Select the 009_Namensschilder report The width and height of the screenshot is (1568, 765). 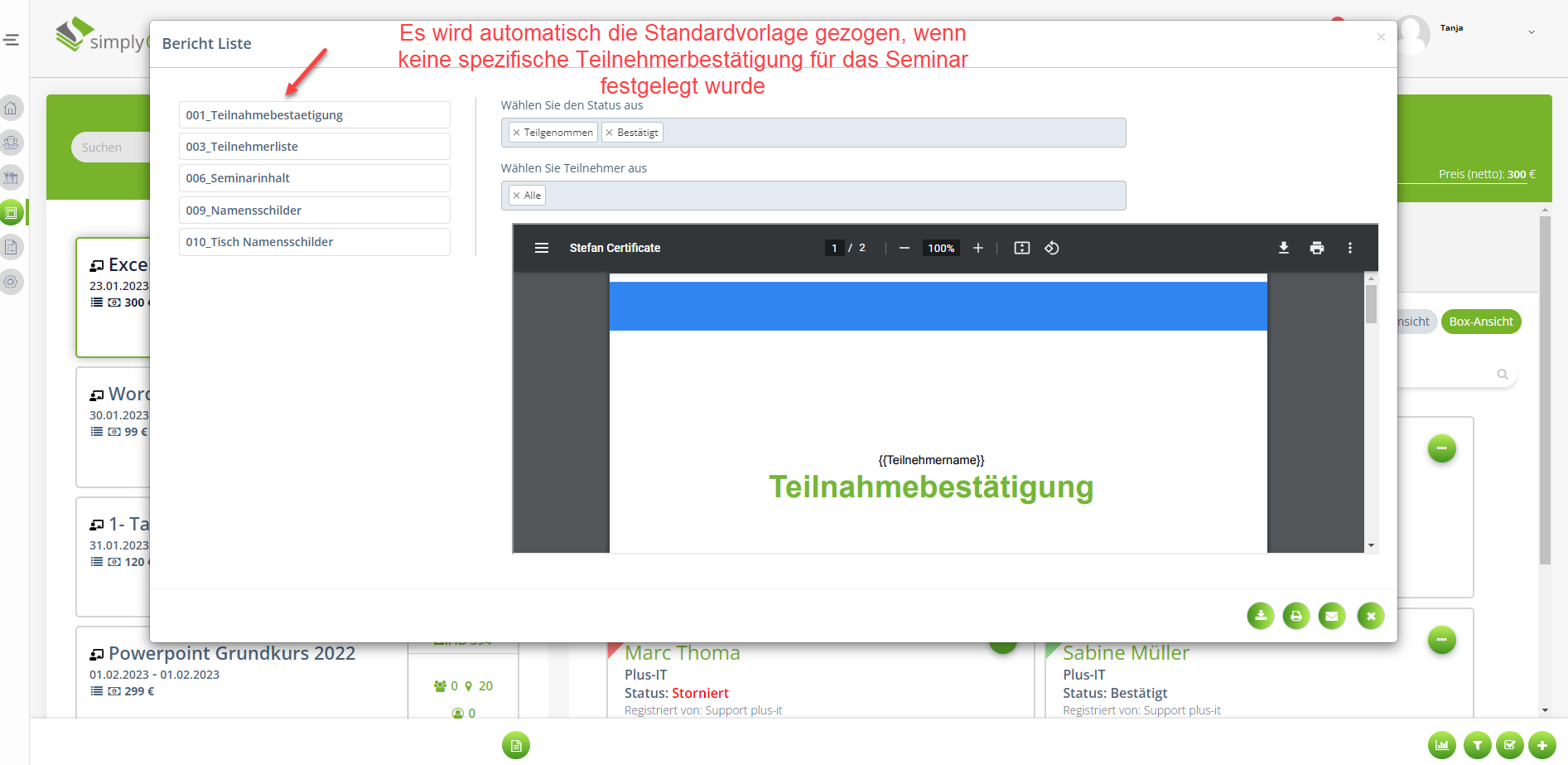[314, 211]
